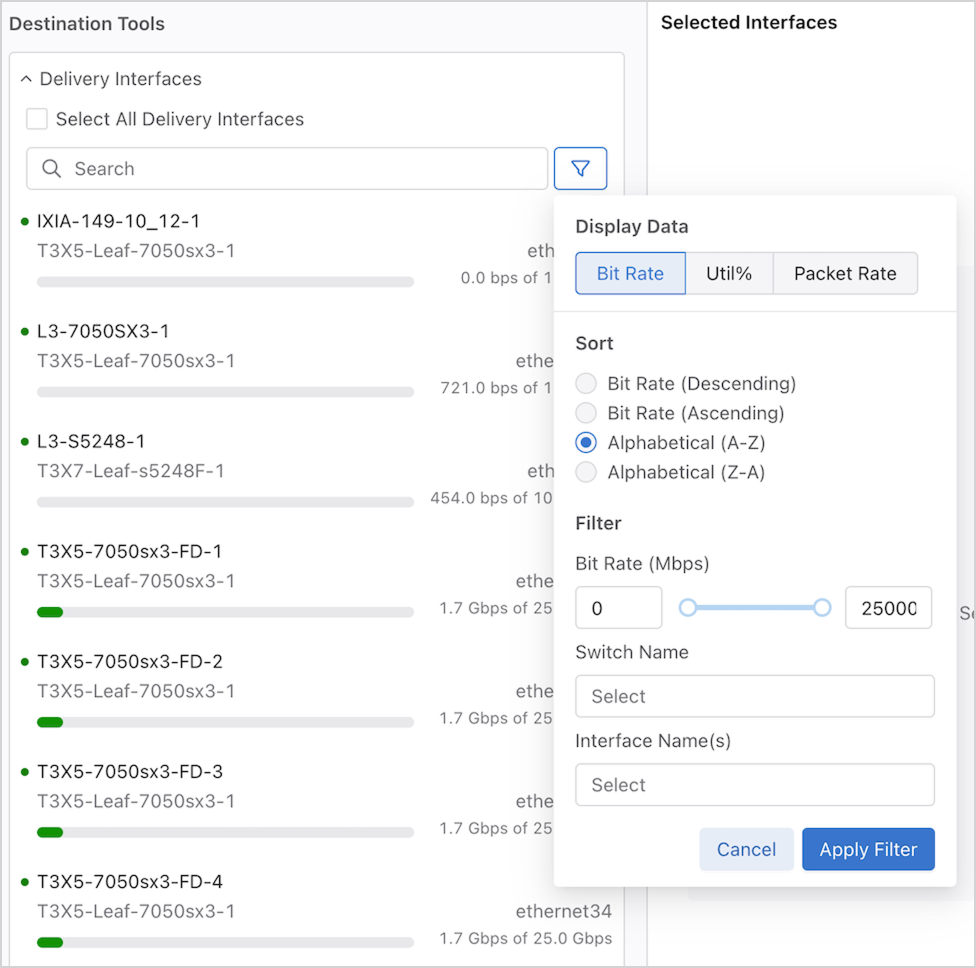Click green status dot beside L3-S5248-1
976x968 pixels.
[25, 441]
